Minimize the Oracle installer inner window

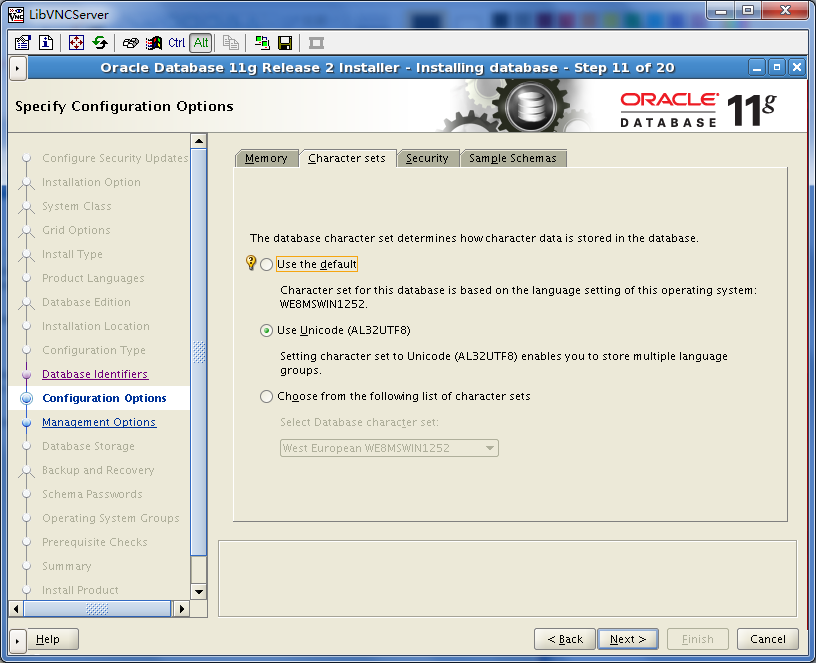coord(757,68)
